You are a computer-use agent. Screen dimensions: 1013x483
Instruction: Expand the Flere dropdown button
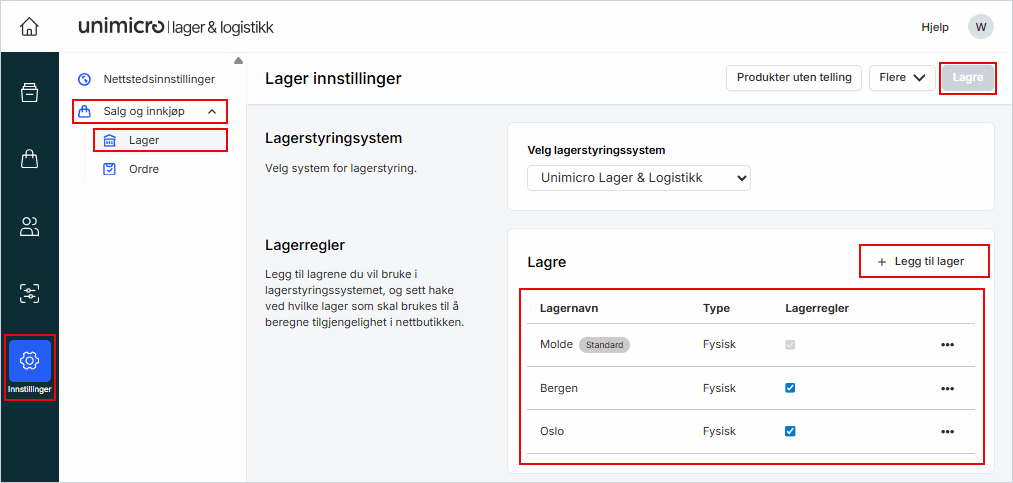pyautogui.click(x=902, y=78)
